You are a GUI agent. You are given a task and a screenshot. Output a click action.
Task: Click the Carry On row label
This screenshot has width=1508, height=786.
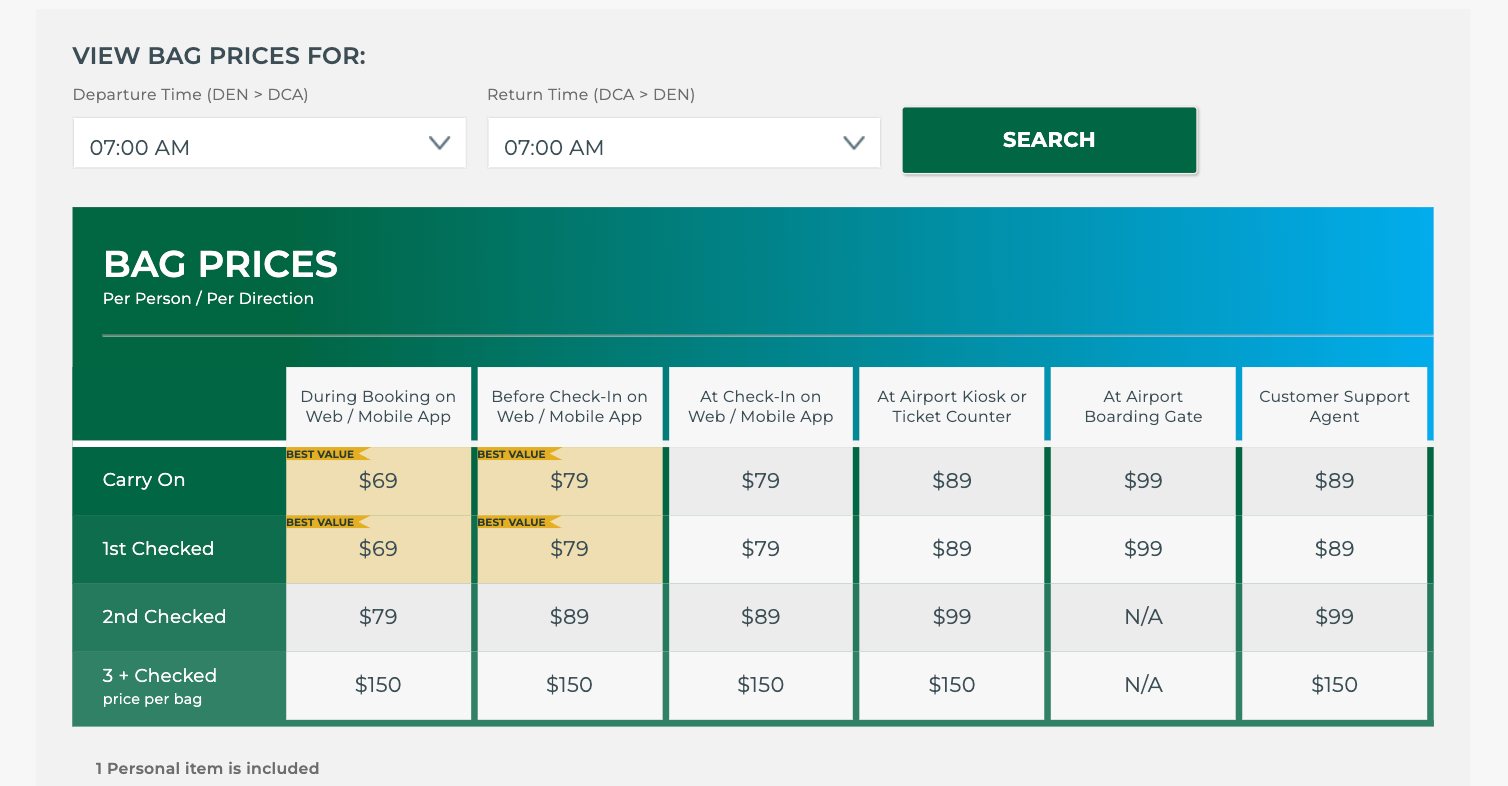point(144,480)
